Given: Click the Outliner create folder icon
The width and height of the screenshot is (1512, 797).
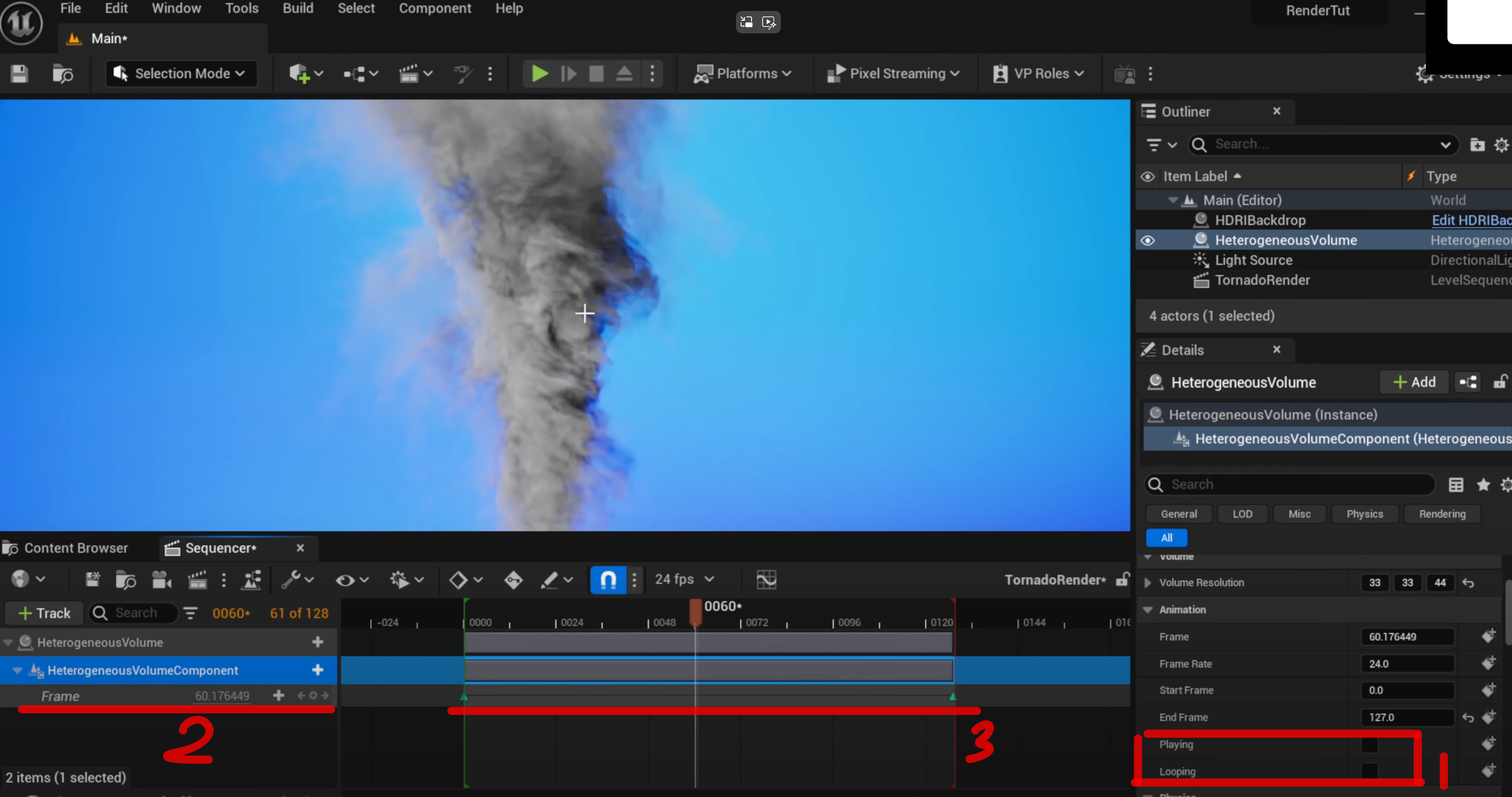Looking at the screenshot, I should click(x=1477, y=144).
